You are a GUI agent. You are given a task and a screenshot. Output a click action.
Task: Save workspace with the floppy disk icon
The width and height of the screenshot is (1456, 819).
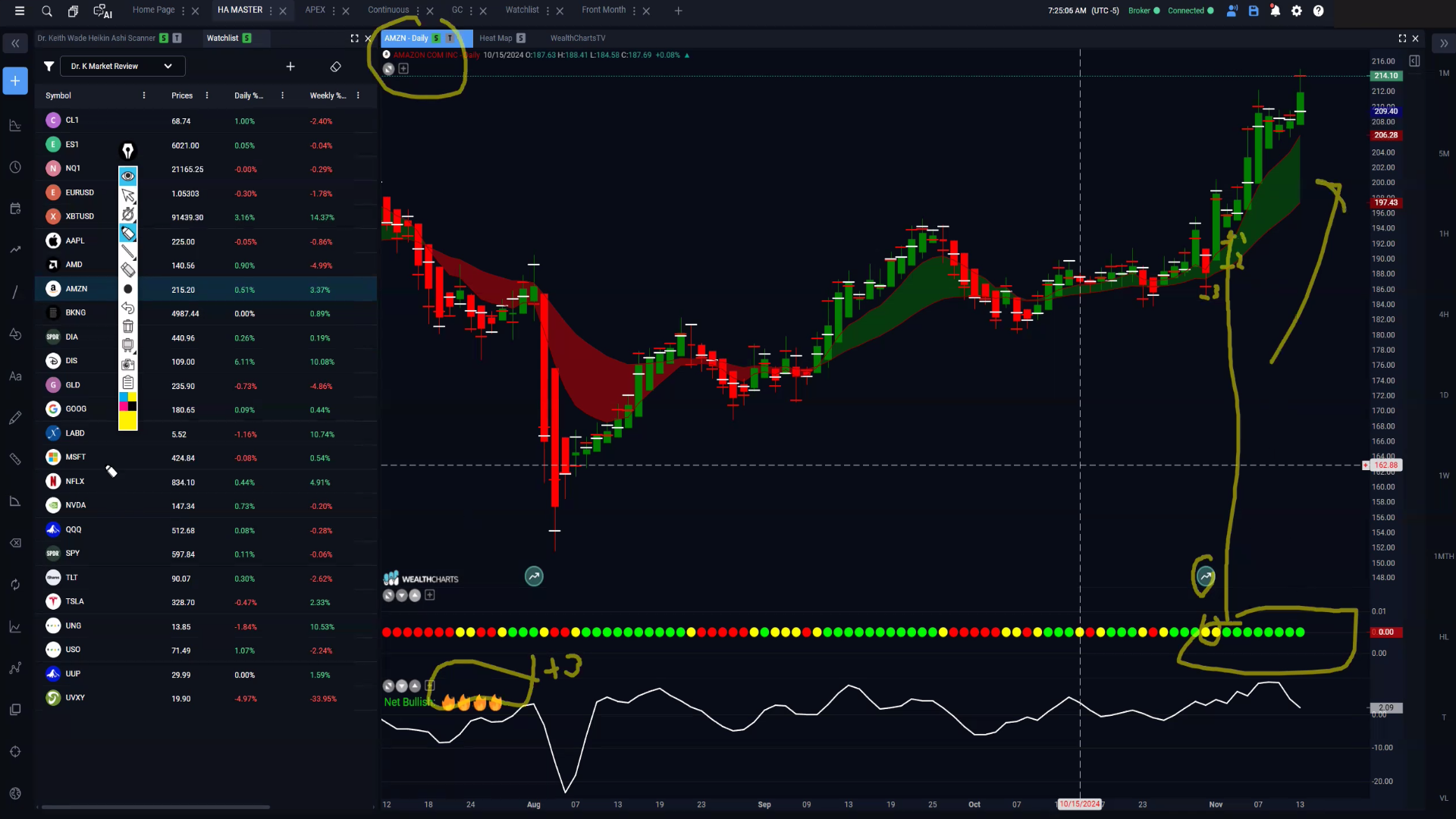point(1254,11)
